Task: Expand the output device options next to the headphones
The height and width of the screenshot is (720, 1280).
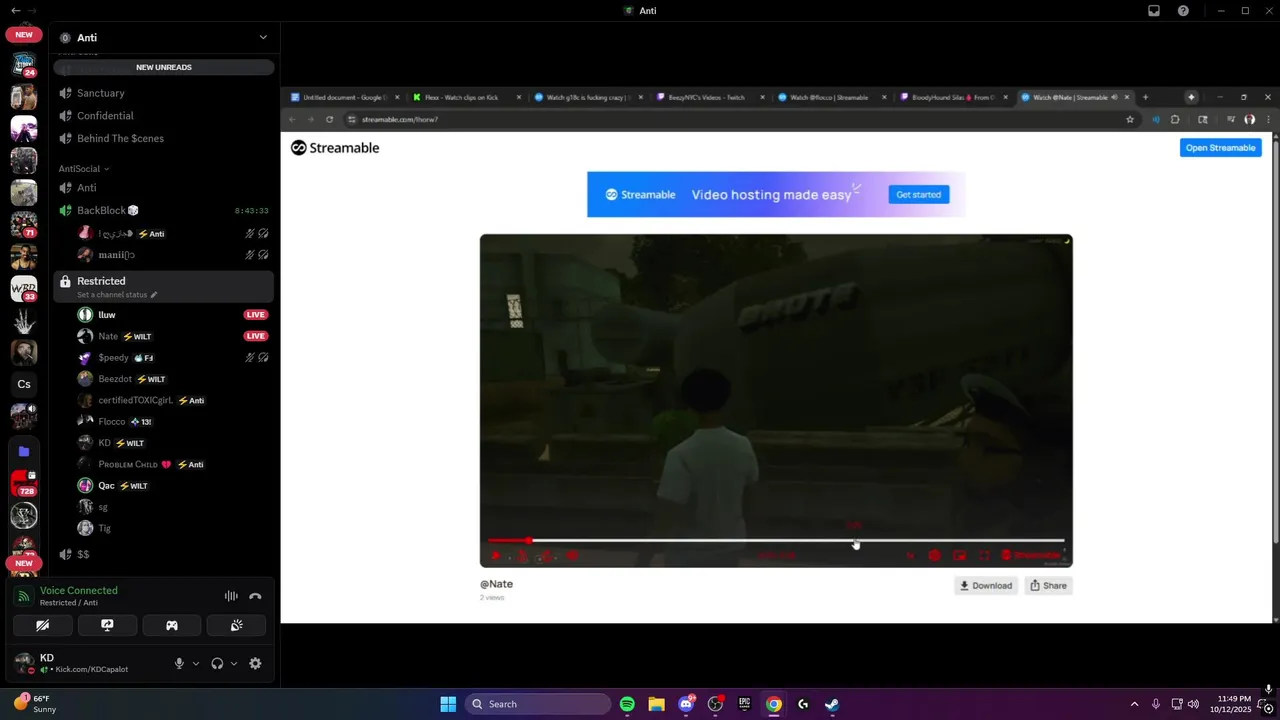Action: (234, 663)
